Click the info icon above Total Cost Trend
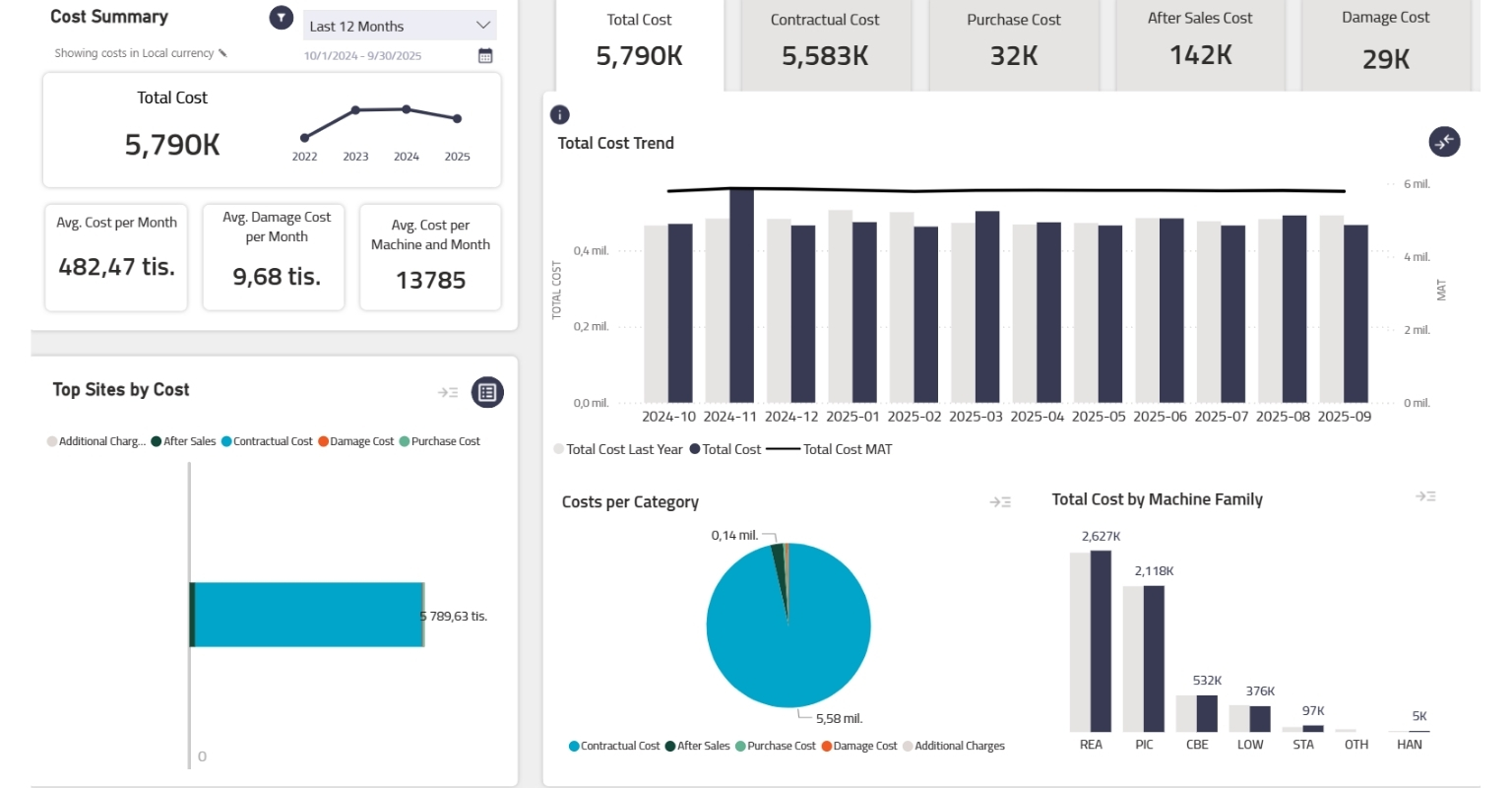1512x788 pixels. point(560,114)
